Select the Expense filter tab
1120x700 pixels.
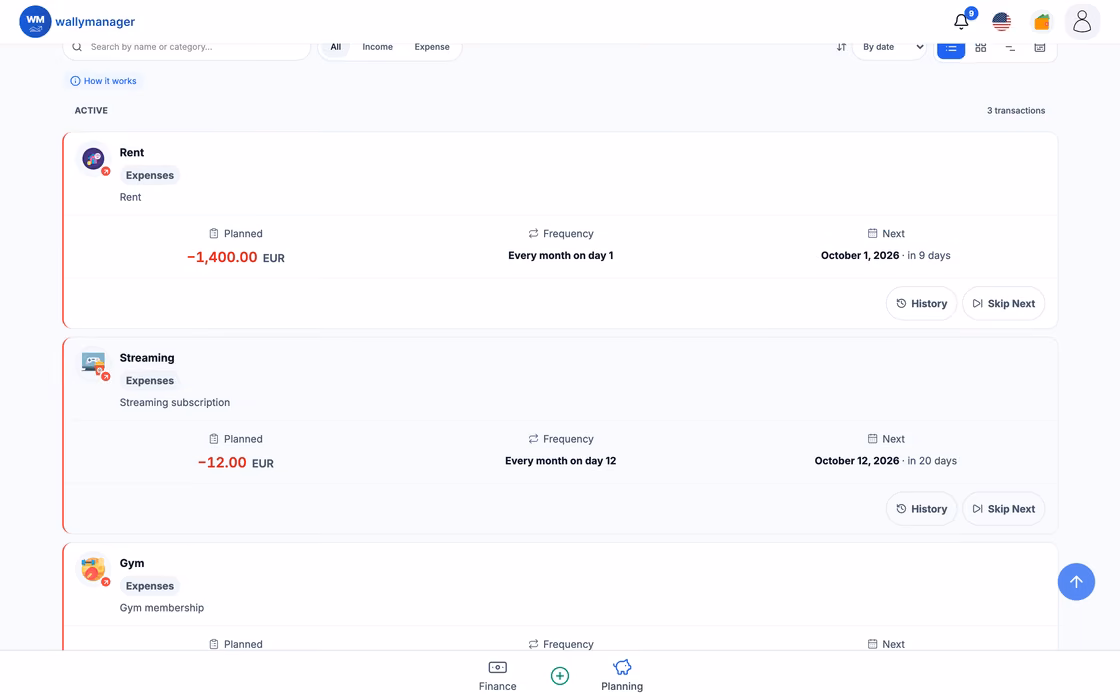click(431, 47)
